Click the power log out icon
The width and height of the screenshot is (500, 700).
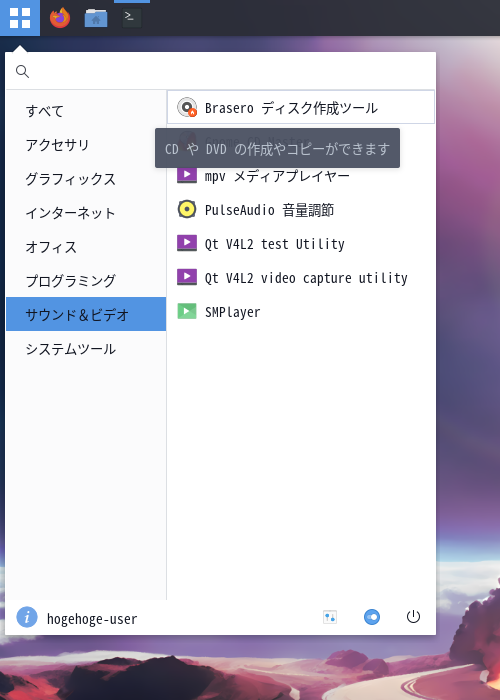coord(413,617)
